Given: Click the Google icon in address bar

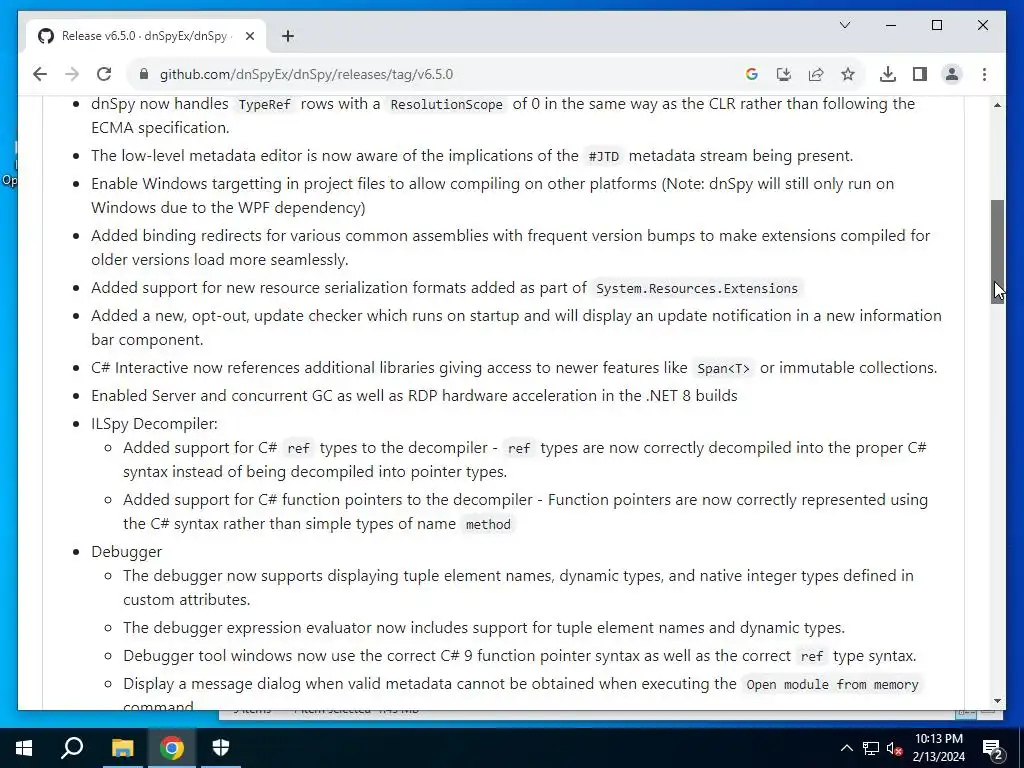Looking at the screenshot, I should [752, 74].
